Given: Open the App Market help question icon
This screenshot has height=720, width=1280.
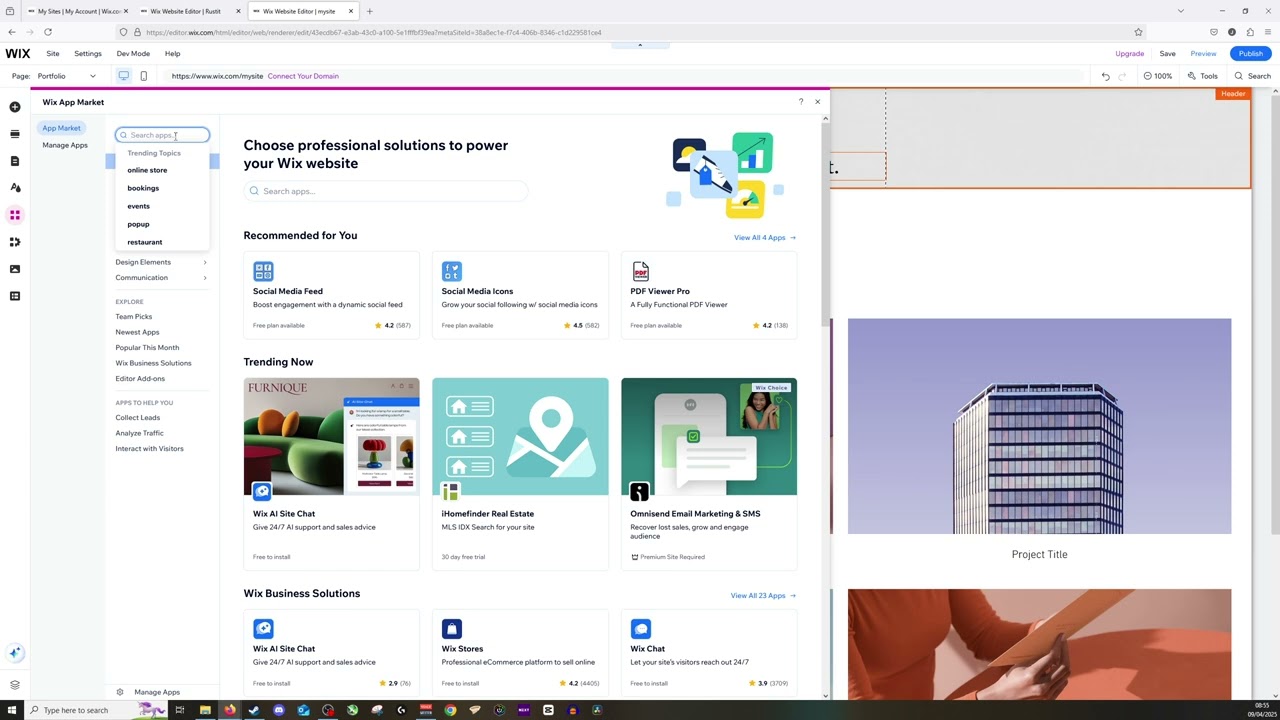Looking at the screenshot, I should pos(801,102).
